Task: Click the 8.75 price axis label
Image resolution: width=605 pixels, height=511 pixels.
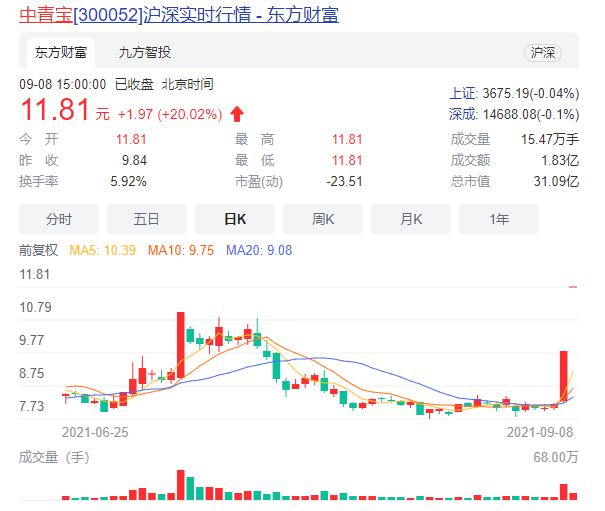Action: (x=32, y=374)
